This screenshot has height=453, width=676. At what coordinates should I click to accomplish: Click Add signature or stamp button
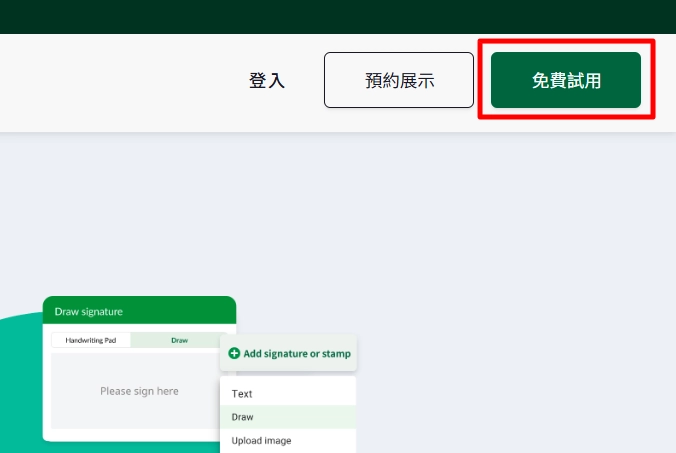coord(288,353)
